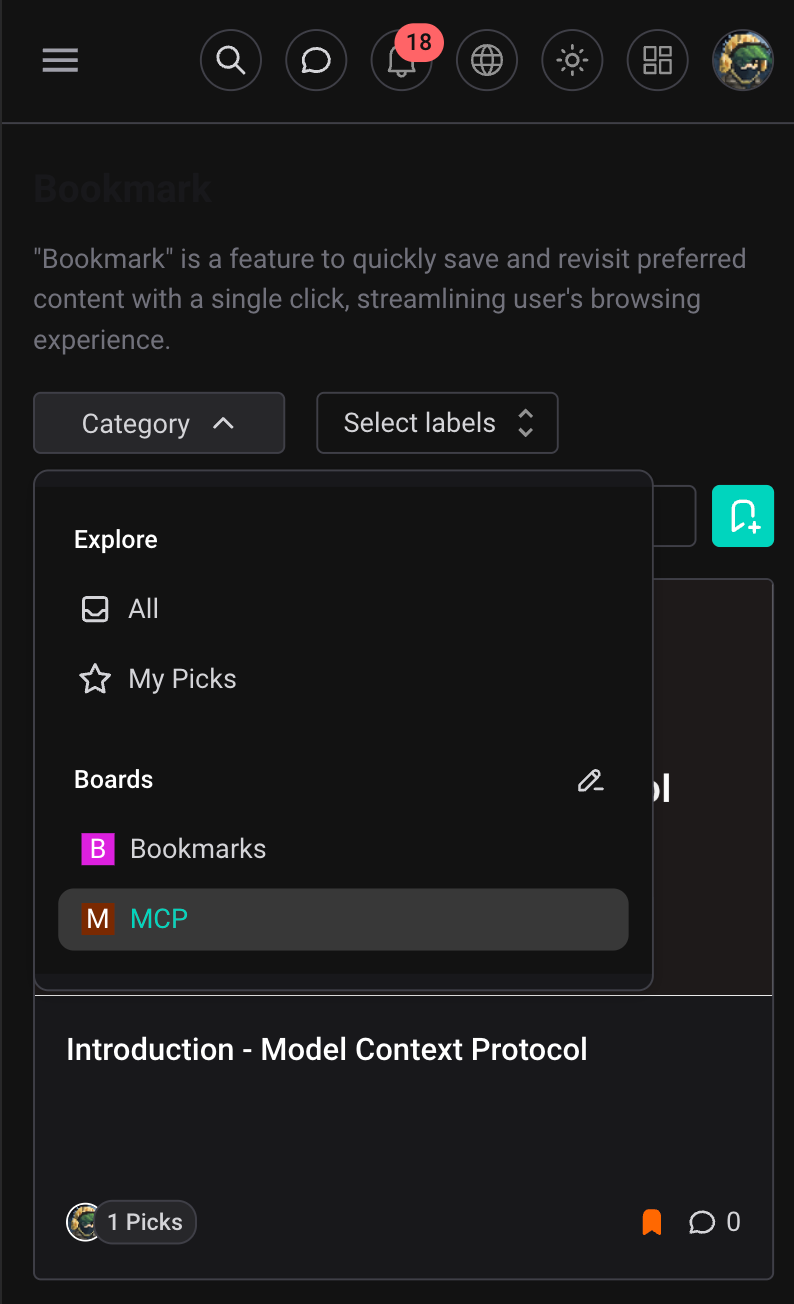This screenshot has height=1304, width=794.
Task: Open notifications bell with 18 badge
Action: [x=402, y=61]
